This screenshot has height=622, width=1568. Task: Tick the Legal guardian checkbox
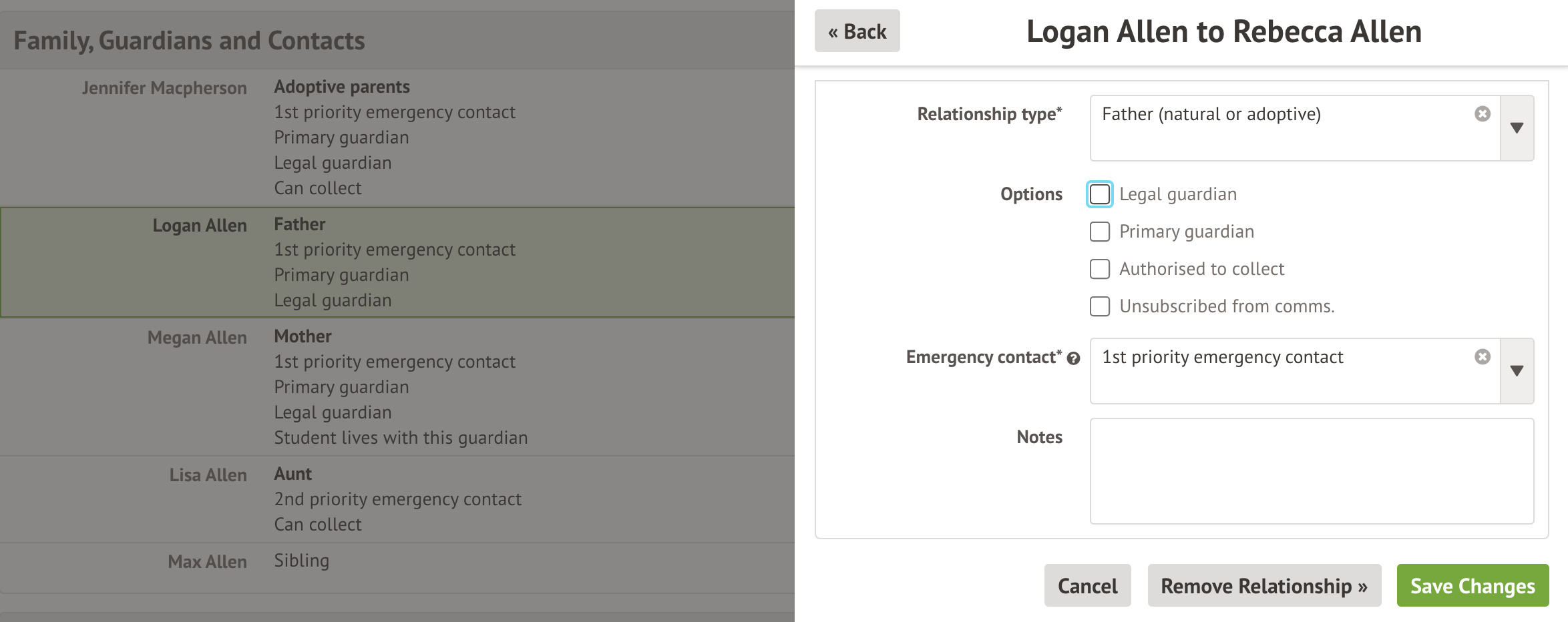[x=1100, y=194]
